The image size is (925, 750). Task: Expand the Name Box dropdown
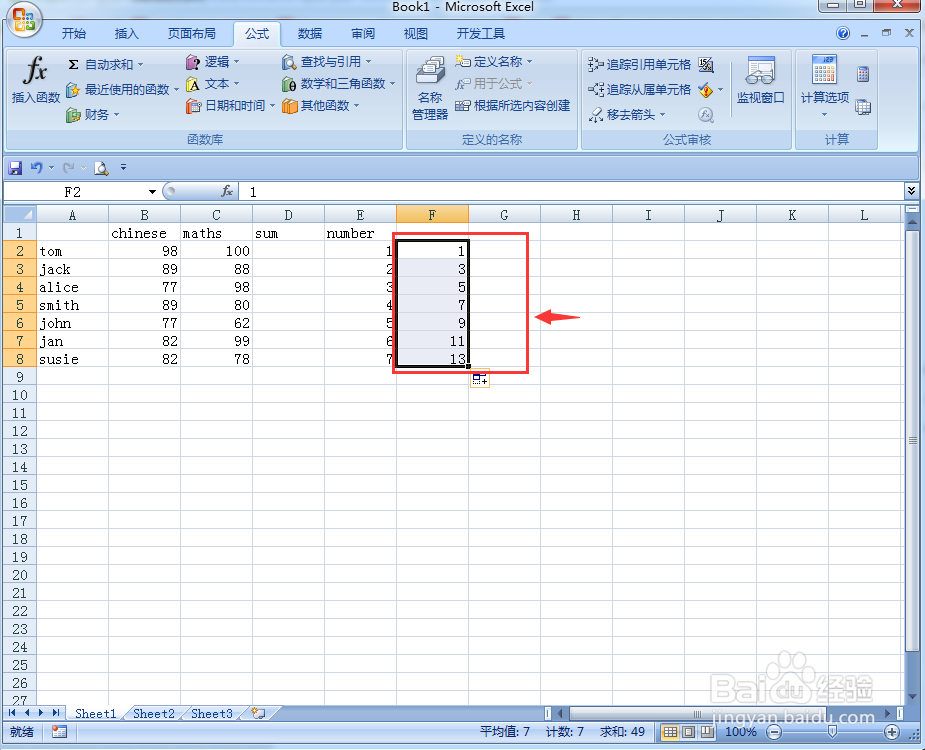tap(152, 192)
